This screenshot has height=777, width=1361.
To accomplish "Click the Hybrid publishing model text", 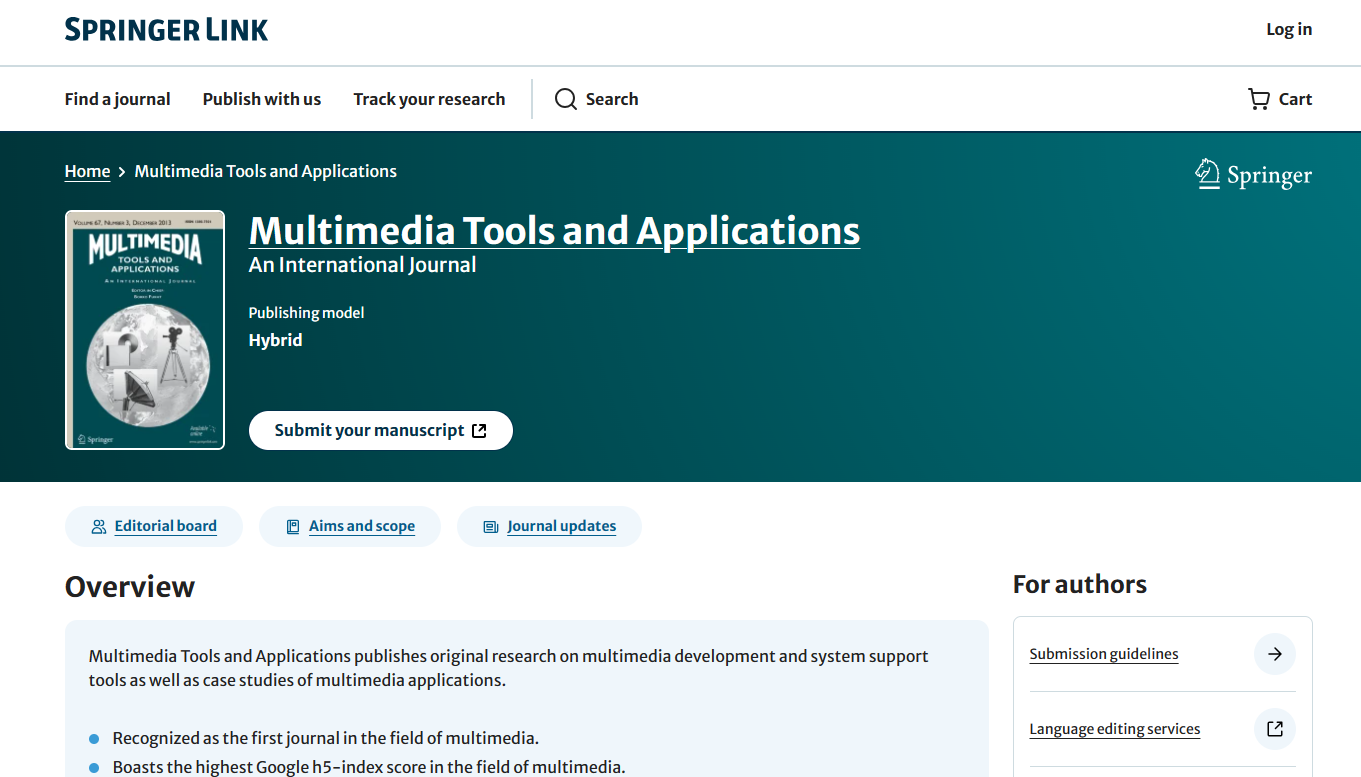I will [276, 340].
